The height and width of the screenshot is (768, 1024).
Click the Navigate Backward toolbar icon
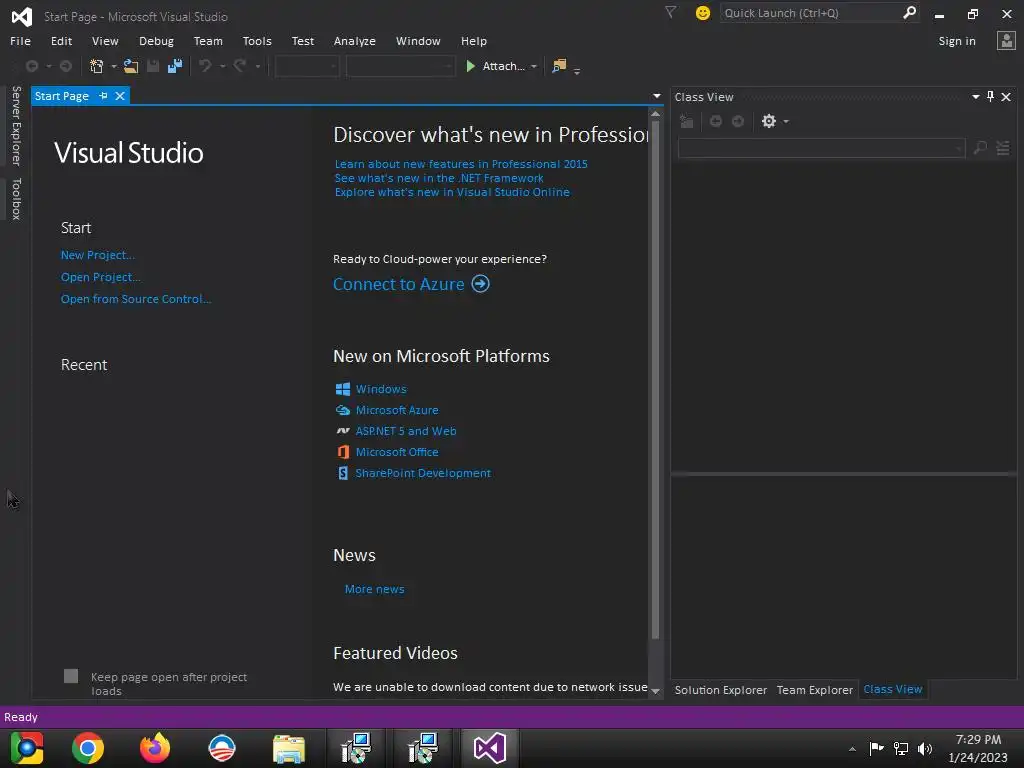click(x=31, y=66)
